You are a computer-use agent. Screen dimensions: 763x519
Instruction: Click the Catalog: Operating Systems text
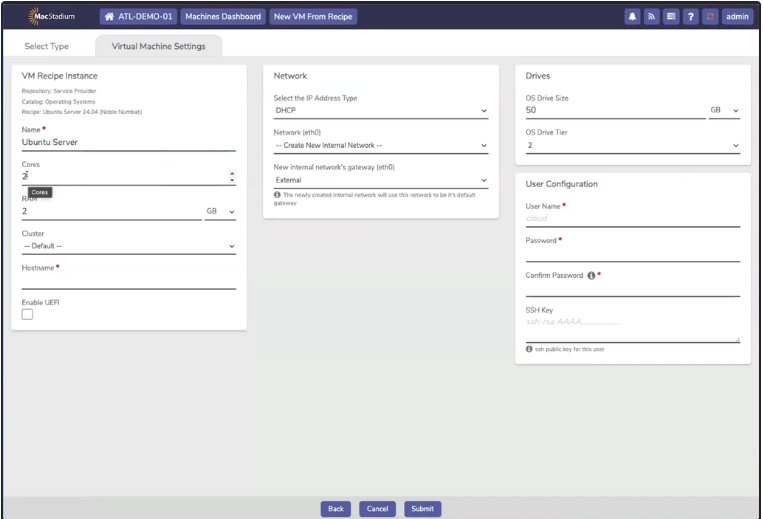pyautogui.click(x=58, y=102)
